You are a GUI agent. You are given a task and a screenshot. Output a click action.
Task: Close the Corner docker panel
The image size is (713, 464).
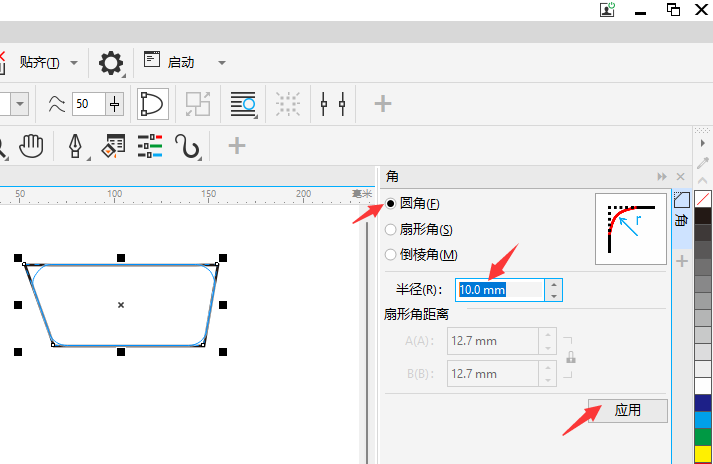point(680,177)
